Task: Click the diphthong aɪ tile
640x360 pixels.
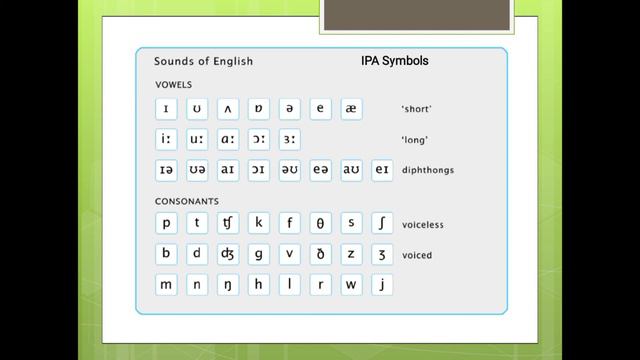Action: pos(228,170)
